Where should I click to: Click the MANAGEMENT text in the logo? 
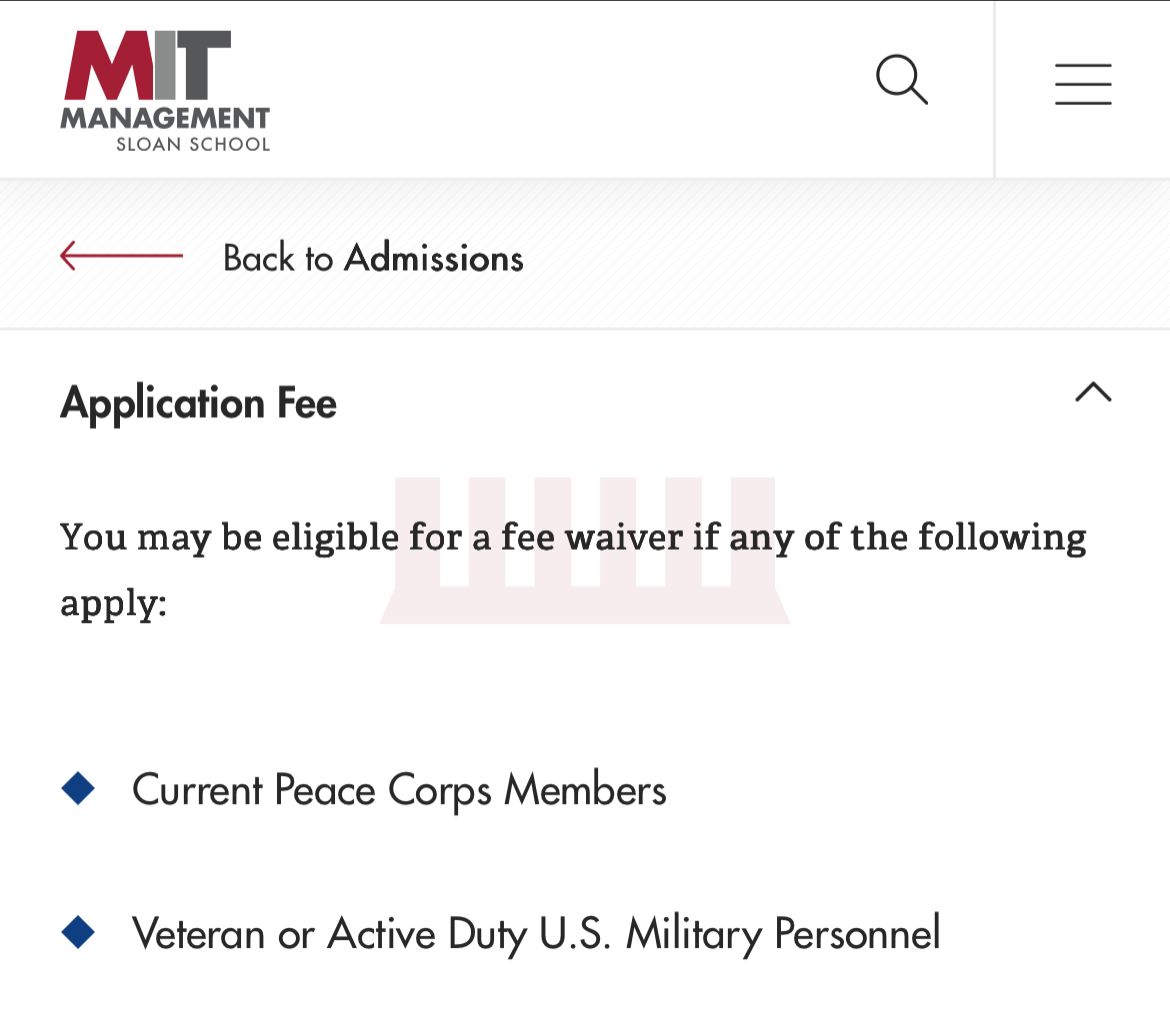click(x=165, y=119)
